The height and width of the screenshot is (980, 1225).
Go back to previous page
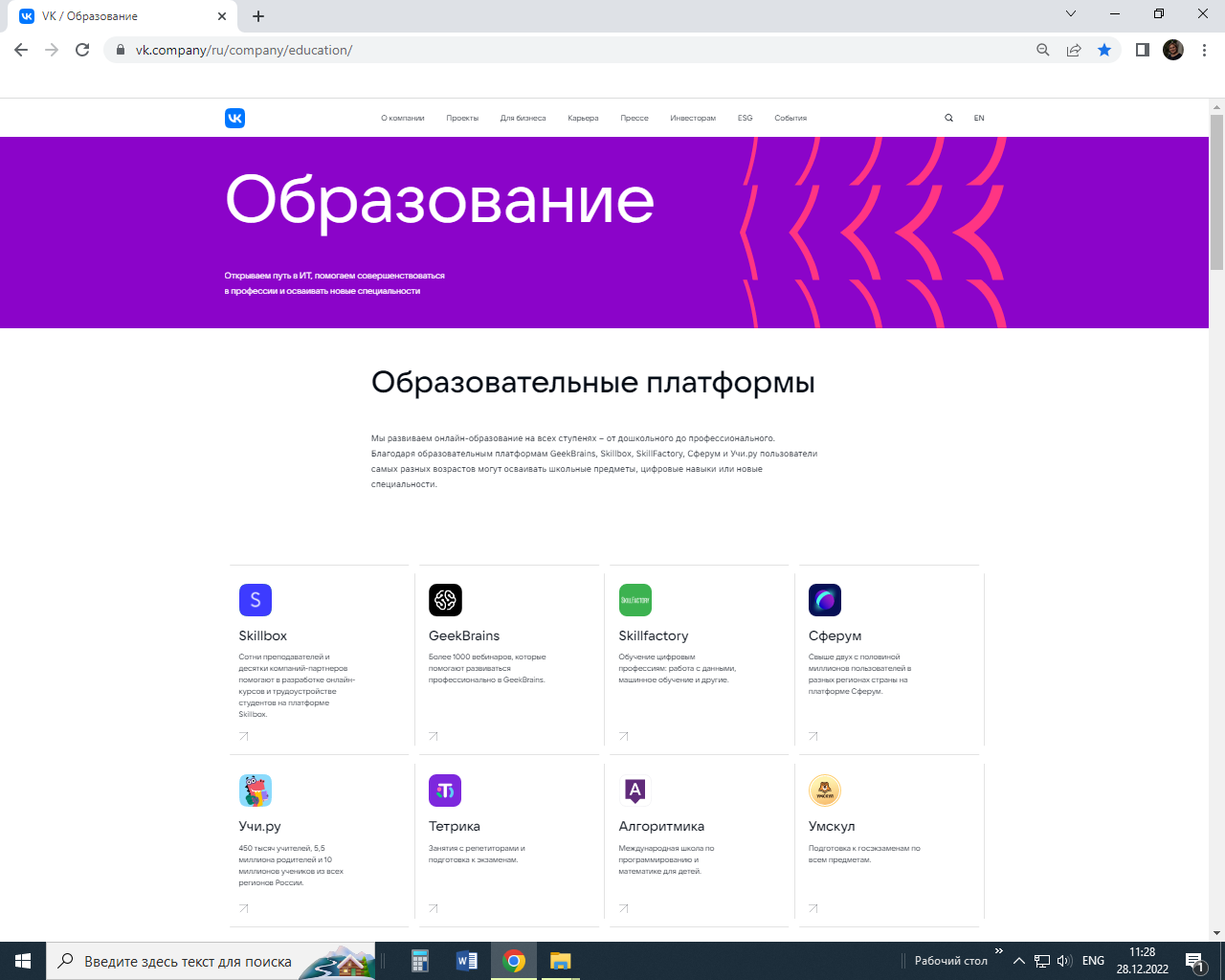click(21, 50)
